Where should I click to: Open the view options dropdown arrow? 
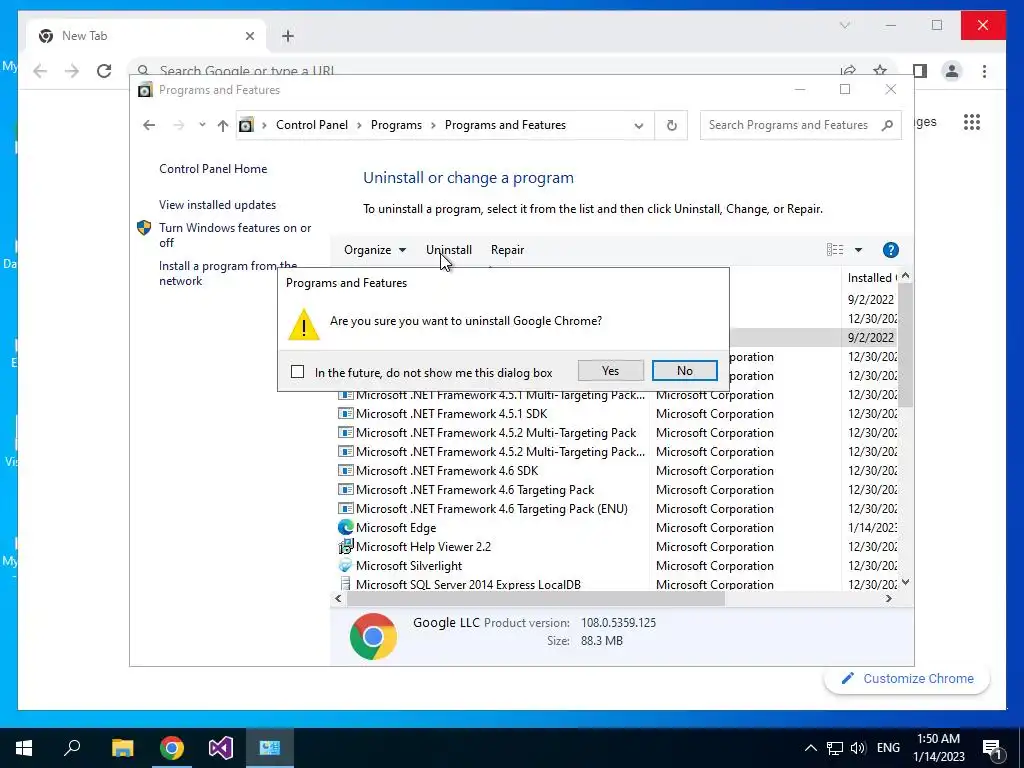point(858,250)
